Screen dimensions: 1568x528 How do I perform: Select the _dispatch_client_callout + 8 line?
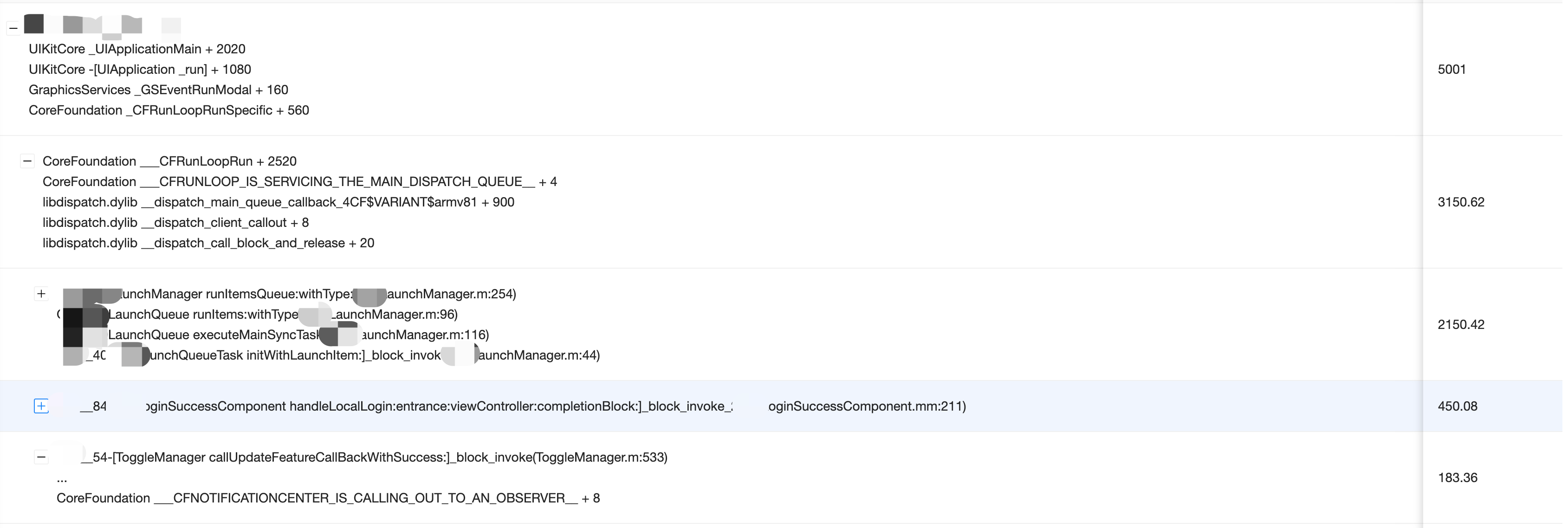(x=175, y=223)
